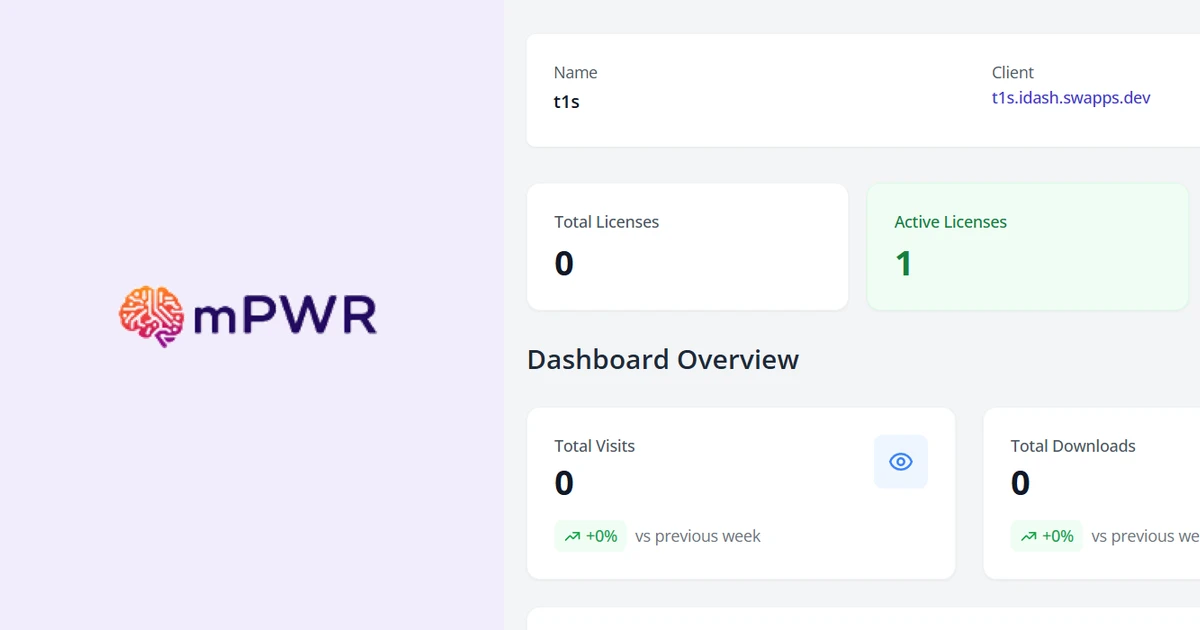Click the Total Visits count '0'
The width and height of the screenshot is (1200, 630).
coord(564,484)
